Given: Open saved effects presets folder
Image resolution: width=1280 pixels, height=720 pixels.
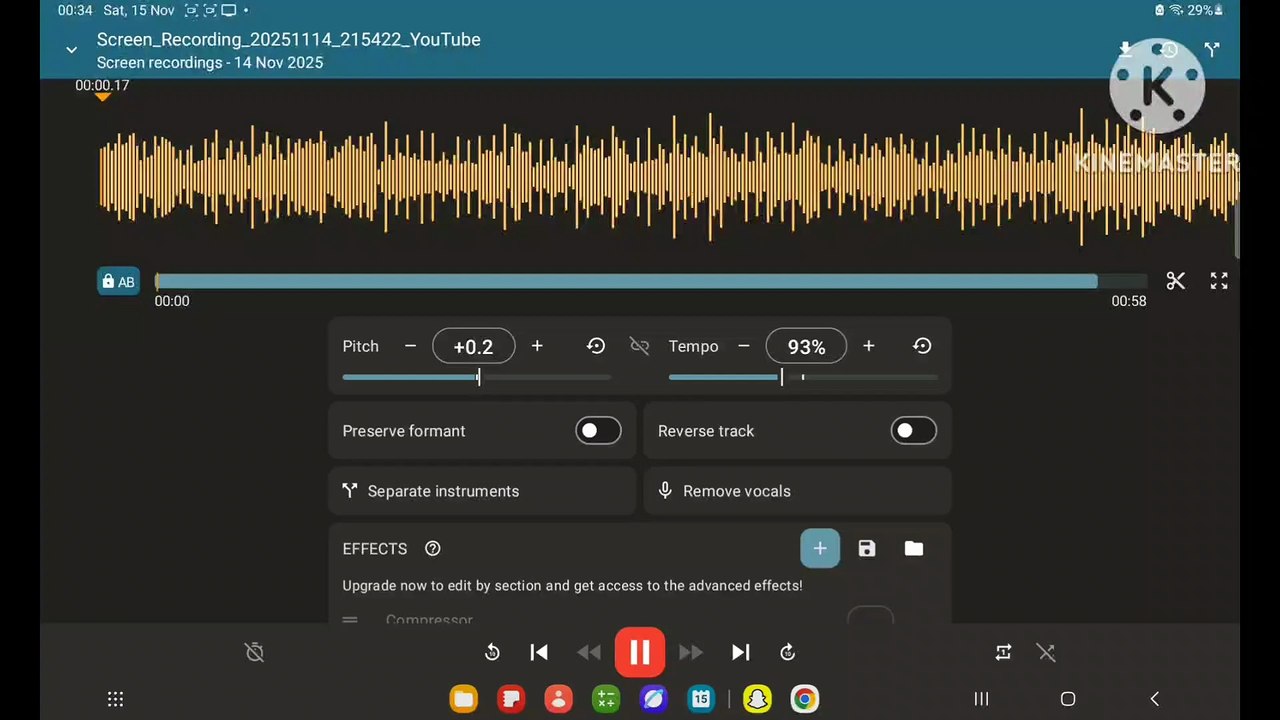Looking at the screenshot, I should click(914, 548).
